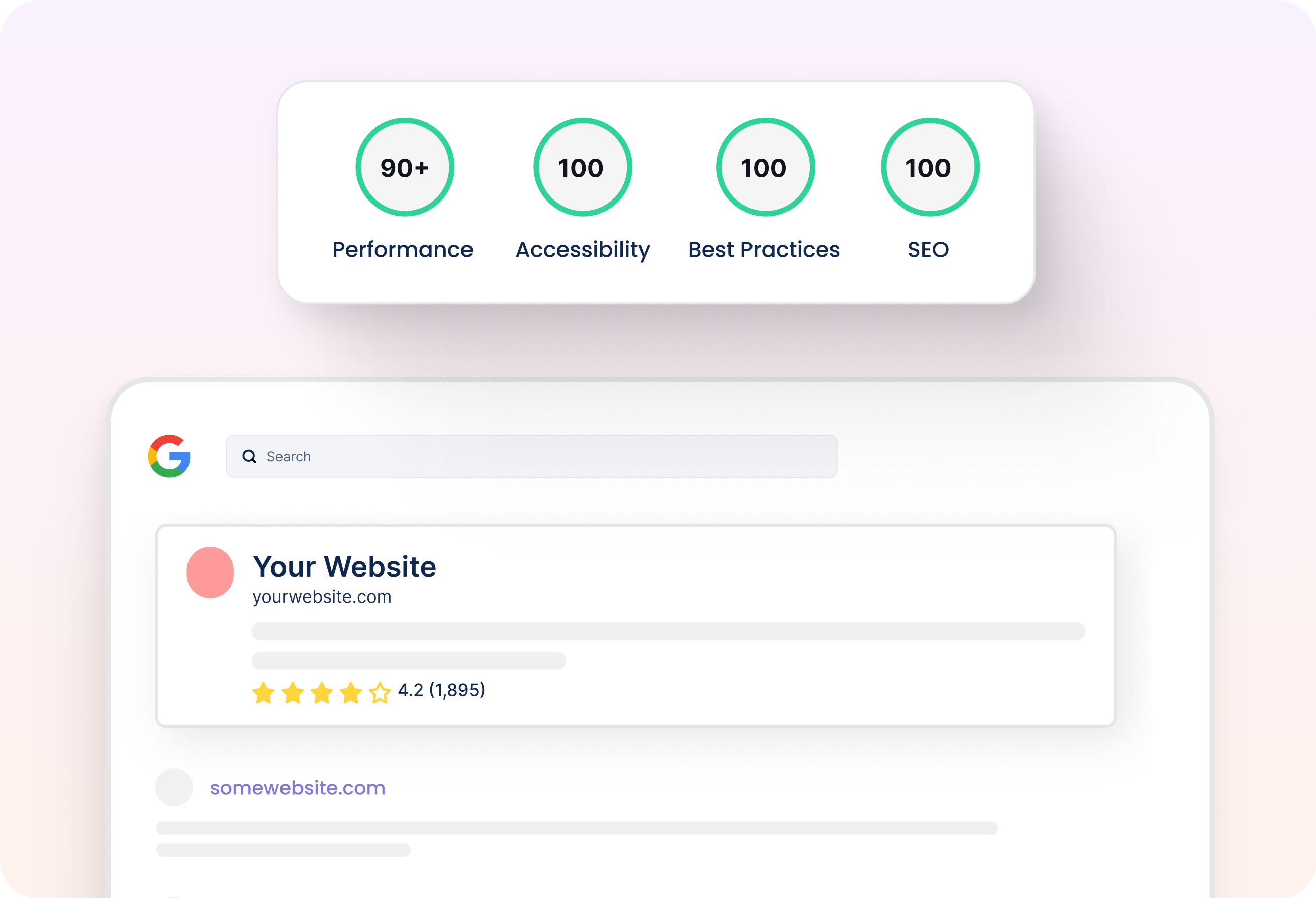Click the first yellow rating star
Image resolution: width=1316 pixels, height=898 pixels.
click(263, 692)
